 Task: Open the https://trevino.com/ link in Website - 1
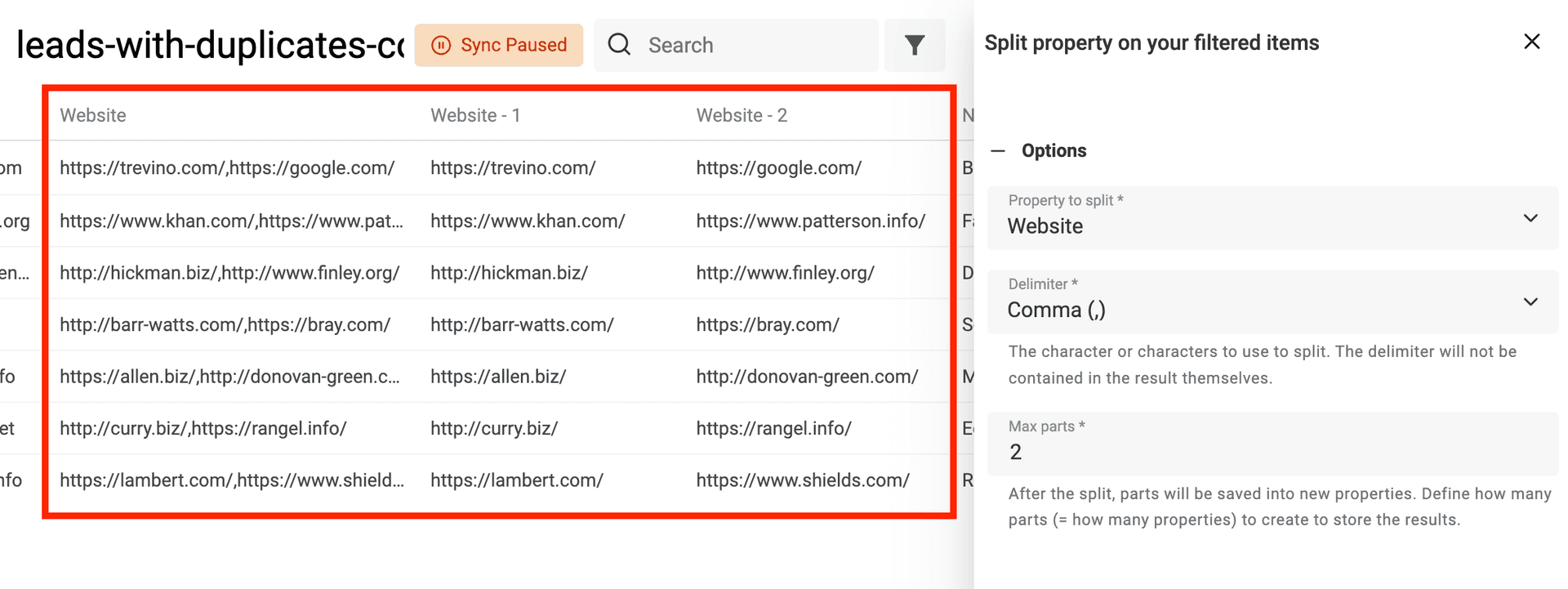point(513,168)
